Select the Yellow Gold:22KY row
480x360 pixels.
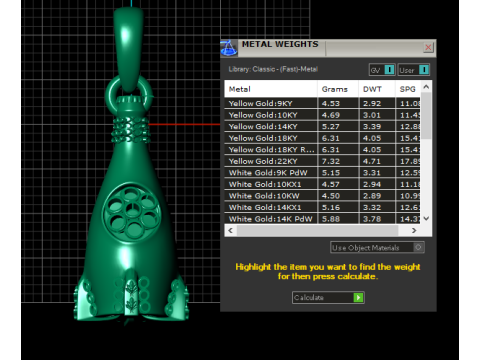coord(322,161)
